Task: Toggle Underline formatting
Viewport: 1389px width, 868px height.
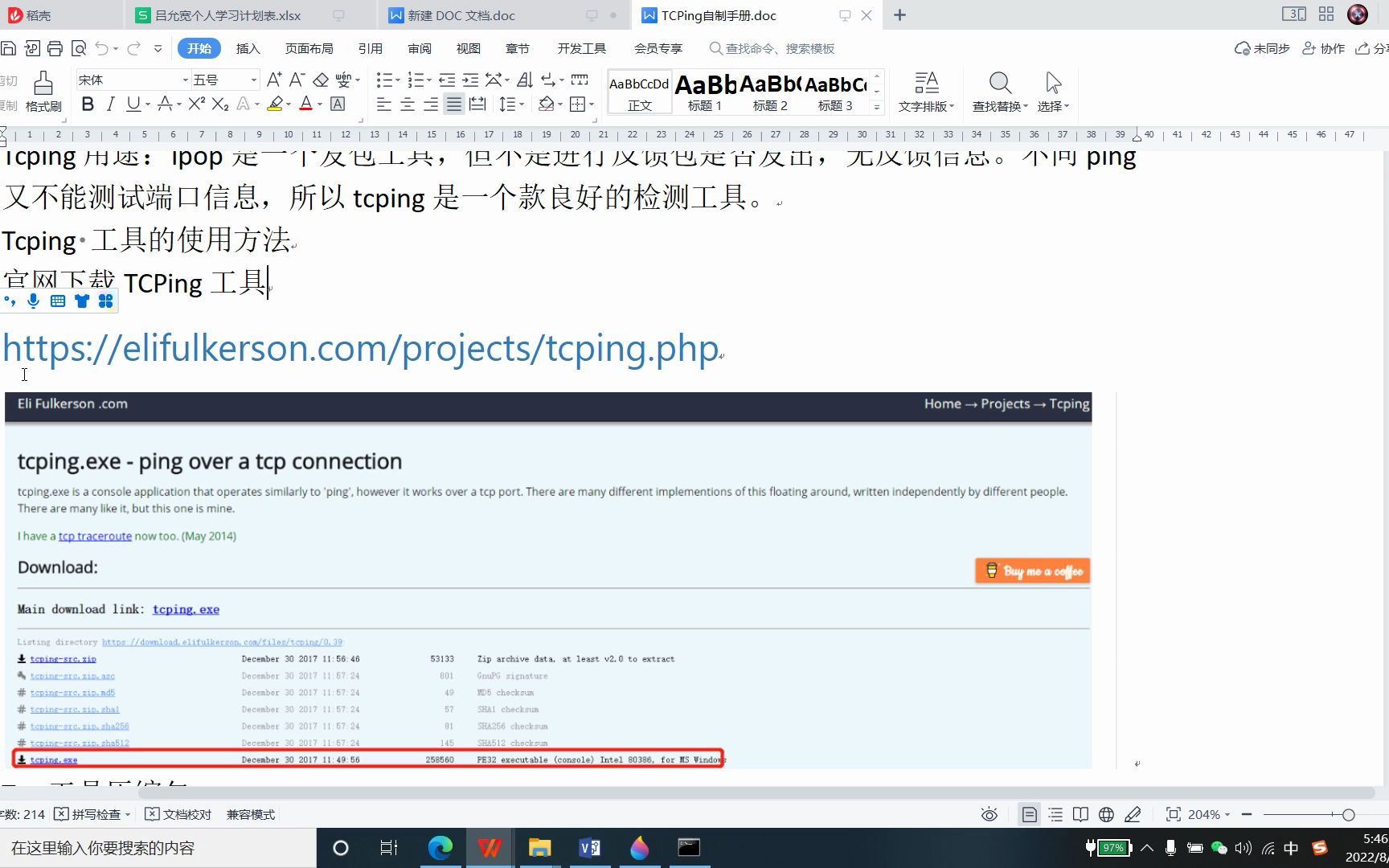Action: point(133,104)
